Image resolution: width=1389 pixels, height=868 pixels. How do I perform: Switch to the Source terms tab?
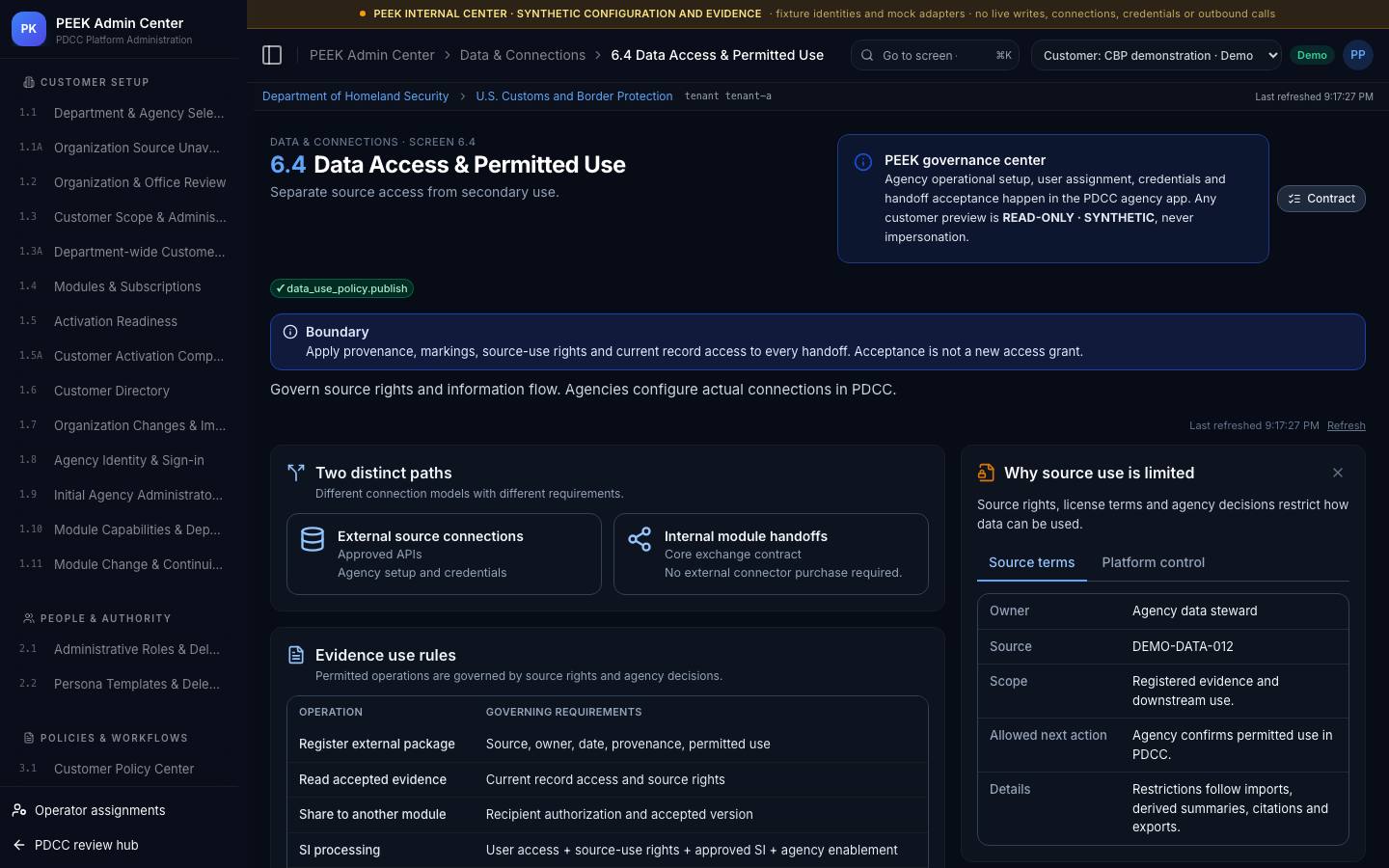(x=1031, y=562)
